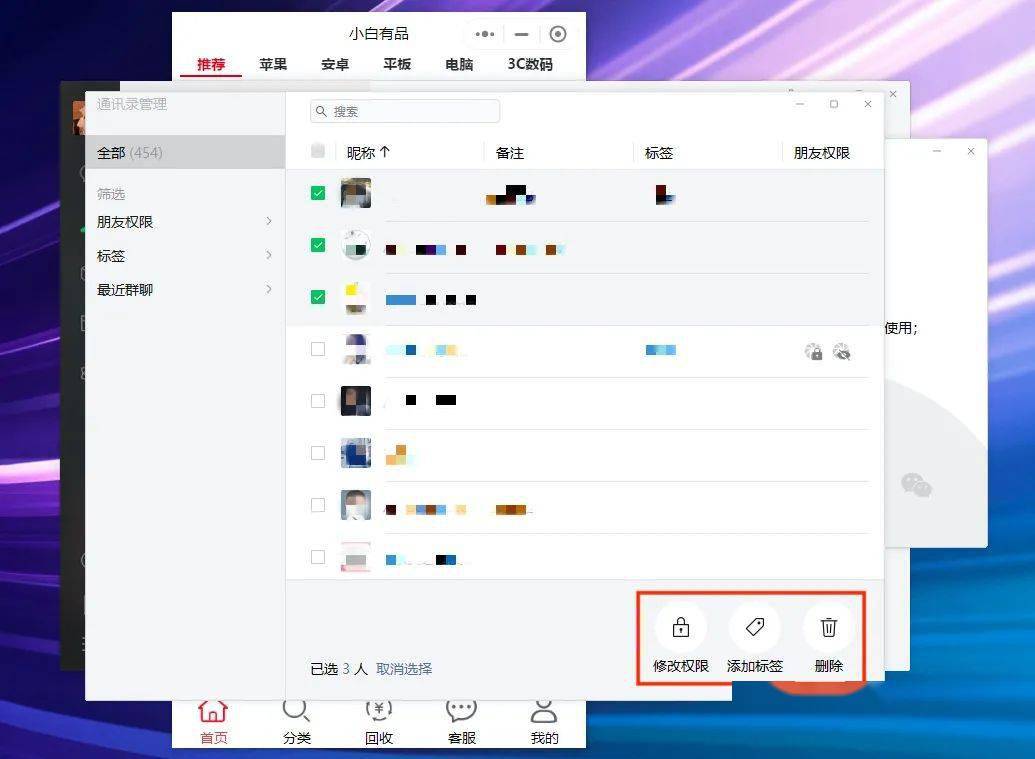Uncheck the first selected contact's checkbox

[x=317, y=193]
